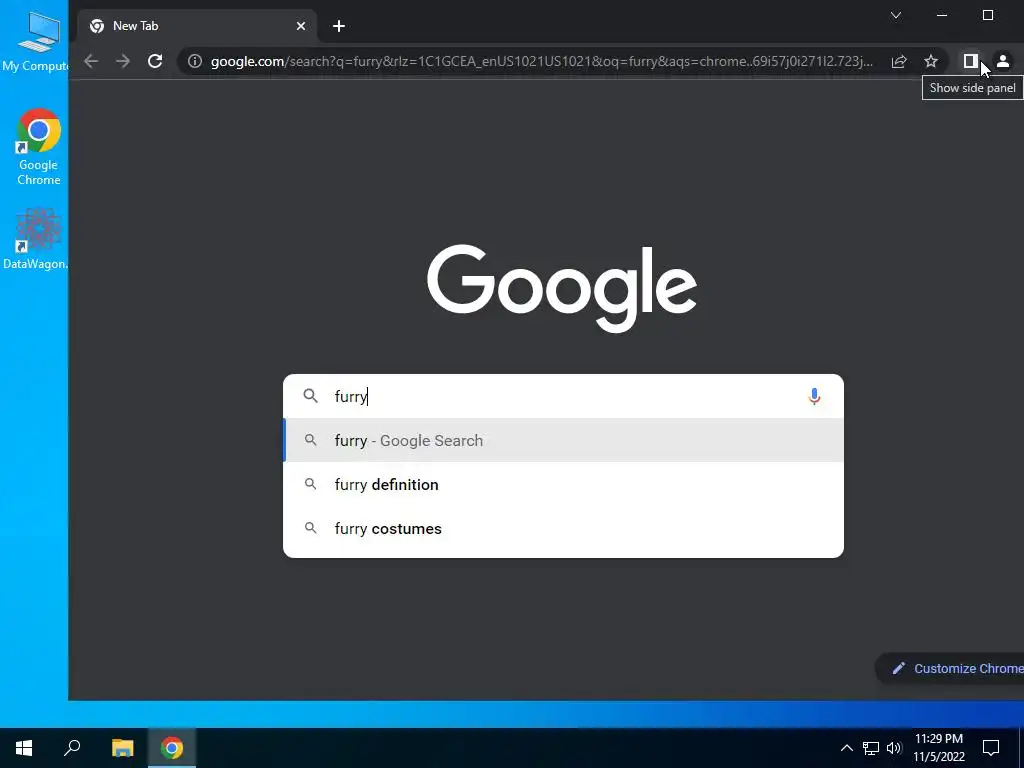The width and height of the screenshot is (1024, 768).
Task: Close the New Tab tab
Action: click(x=300, y=26)
